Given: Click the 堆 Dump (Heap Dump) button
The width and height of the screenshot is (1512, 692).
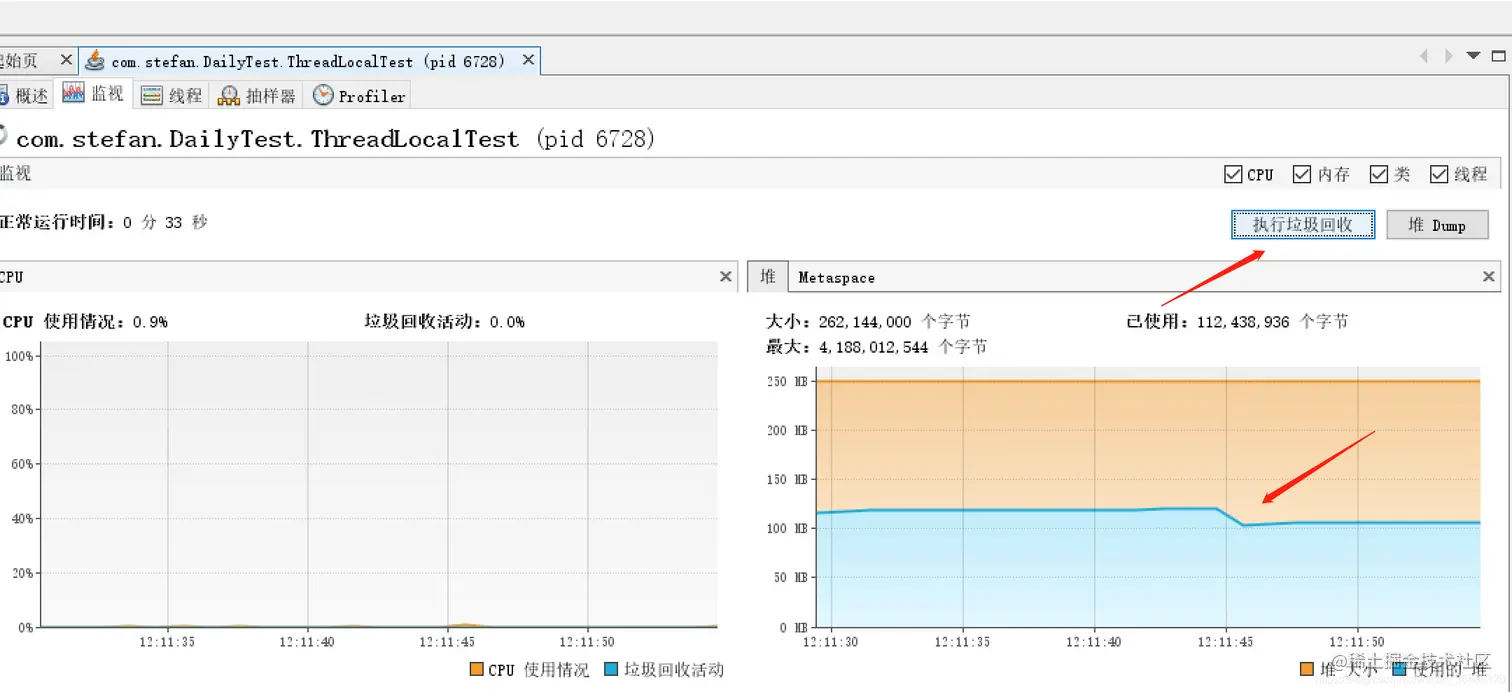Looking at the screenshot, I should tap(1438, 224).
